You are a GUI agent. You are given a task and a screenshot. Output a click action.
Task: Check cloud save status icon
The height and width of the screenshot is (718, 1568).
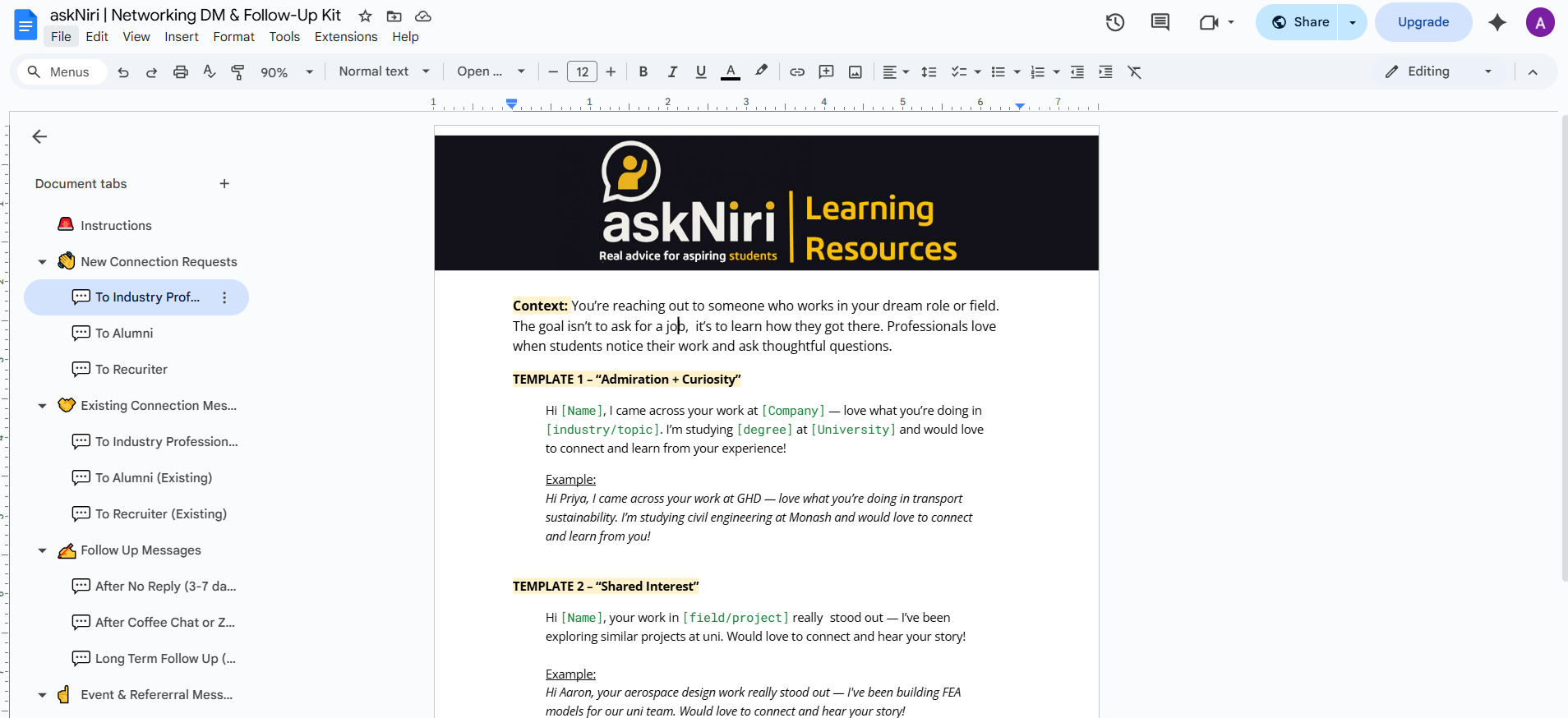tap(423, 16)
